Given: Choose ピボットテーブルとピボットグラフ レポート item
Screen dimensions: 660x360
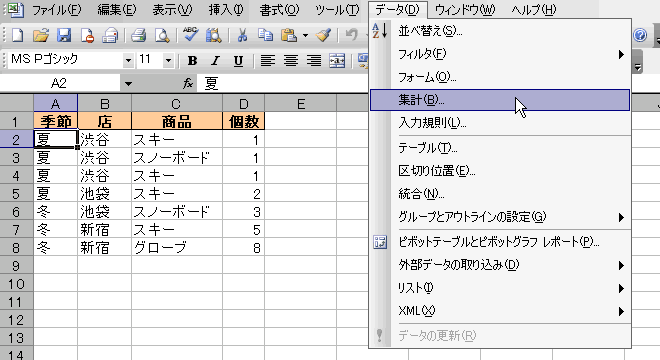Looking at the screenshot, I should 500,242.
